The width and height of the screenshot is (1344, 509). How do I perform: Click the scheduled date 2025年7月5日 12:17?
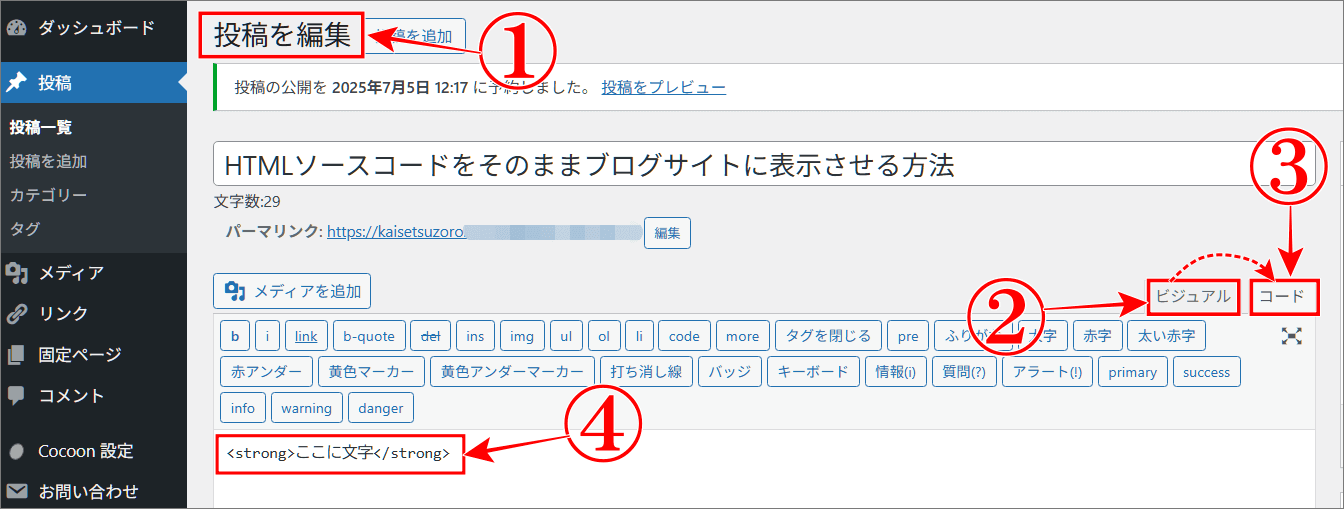(400, 88)
